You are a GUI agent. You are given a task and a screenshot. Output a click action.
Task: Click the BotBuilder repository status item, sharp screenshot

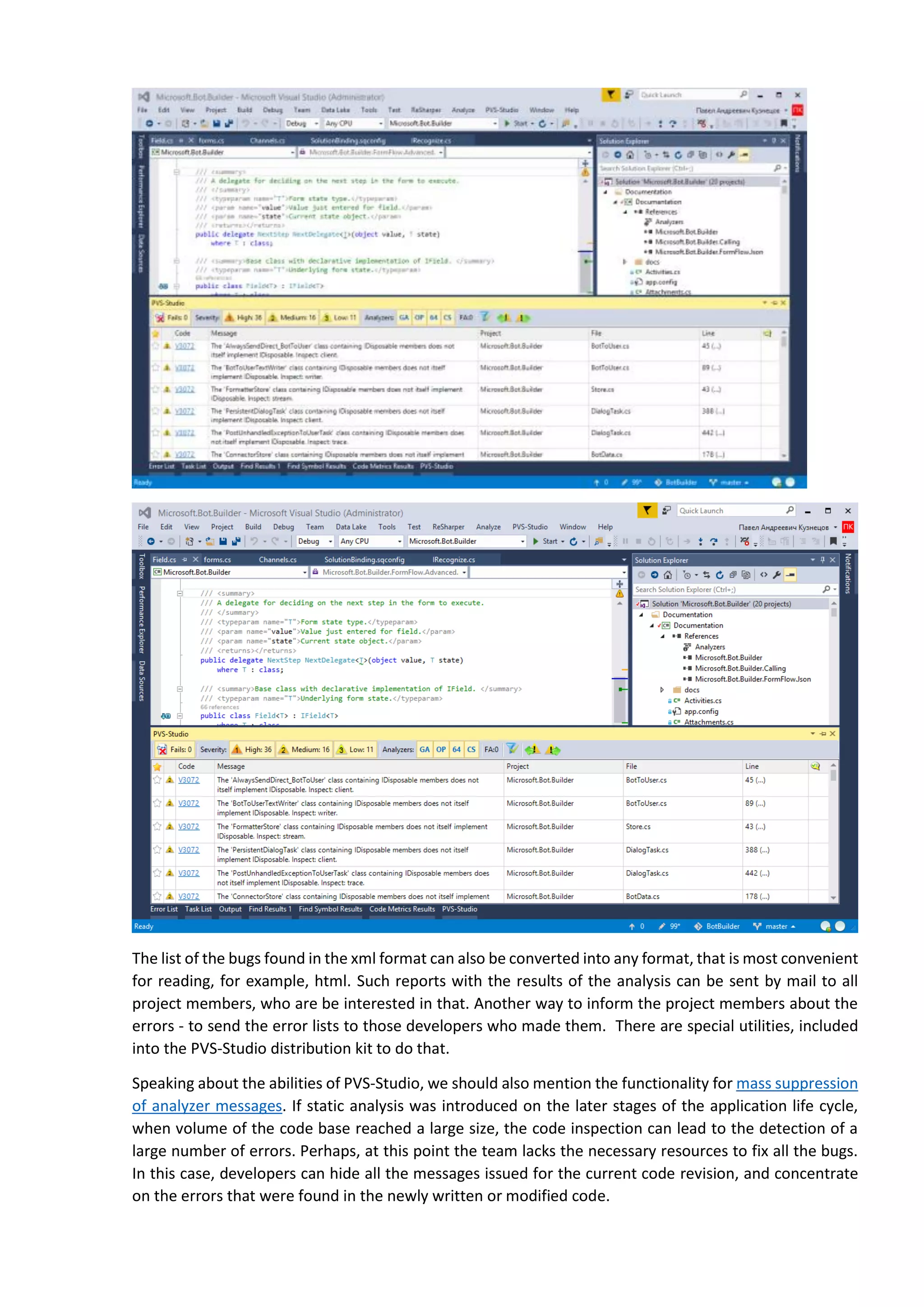(x=717, y=926)
